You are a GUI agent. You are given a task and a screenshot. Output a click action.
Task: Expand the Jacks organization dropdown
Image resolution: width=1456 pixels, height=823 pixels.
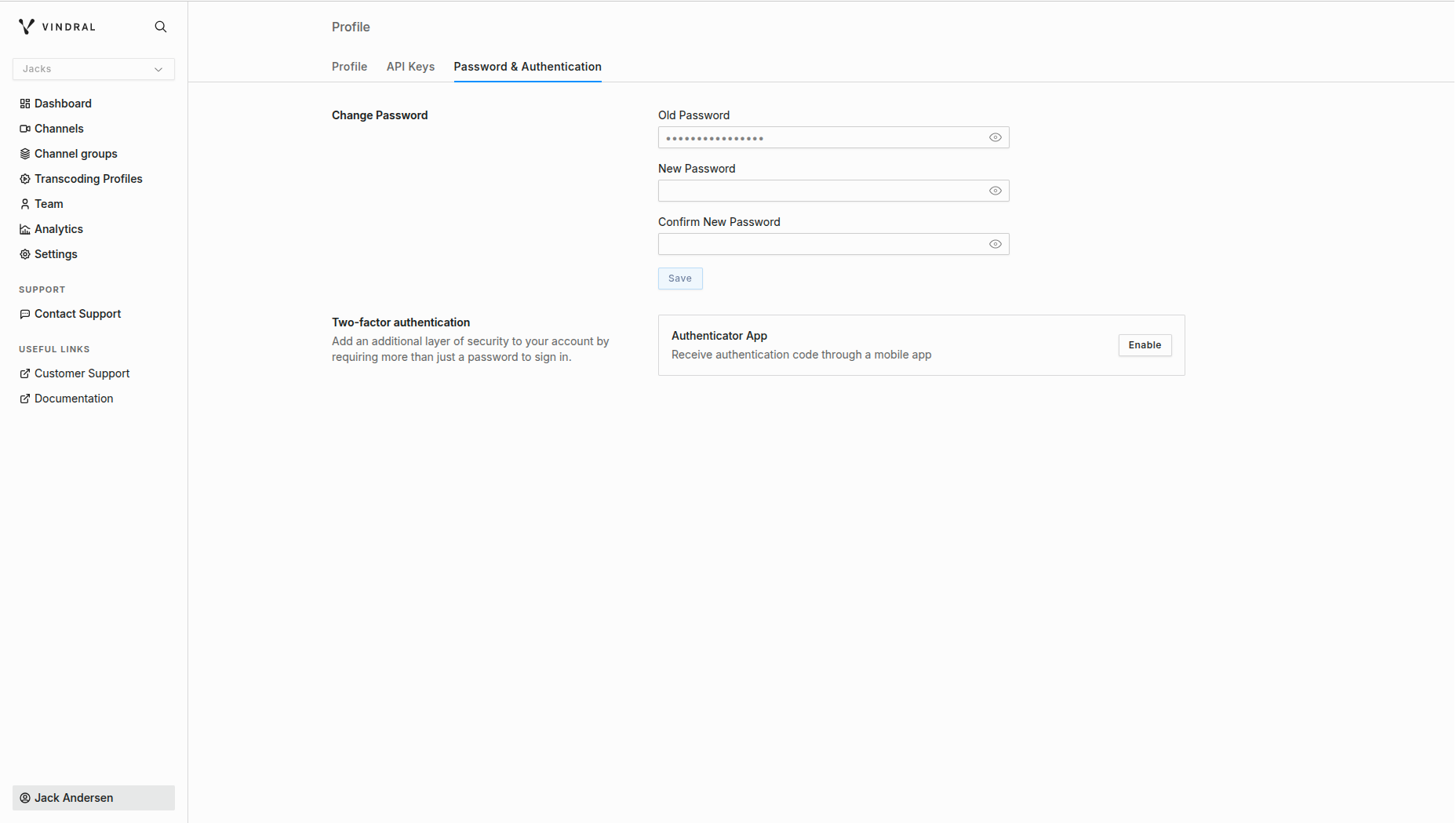tap(93, 69)
